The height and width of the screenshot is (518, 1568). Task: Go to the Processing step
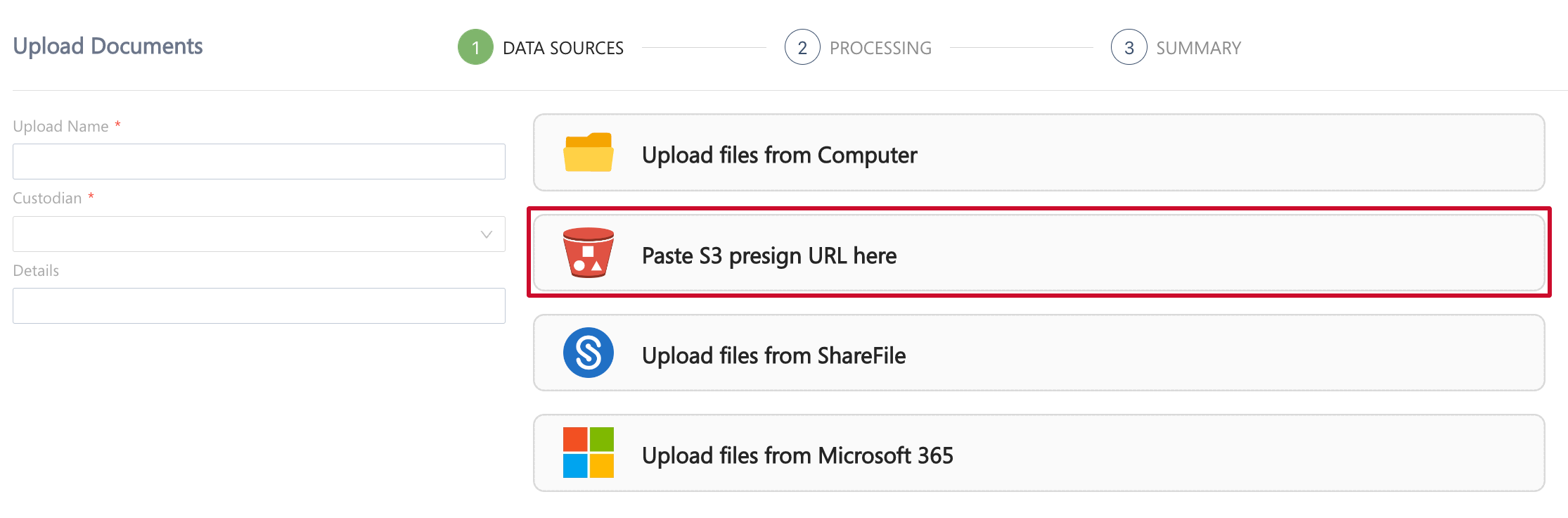880,48
